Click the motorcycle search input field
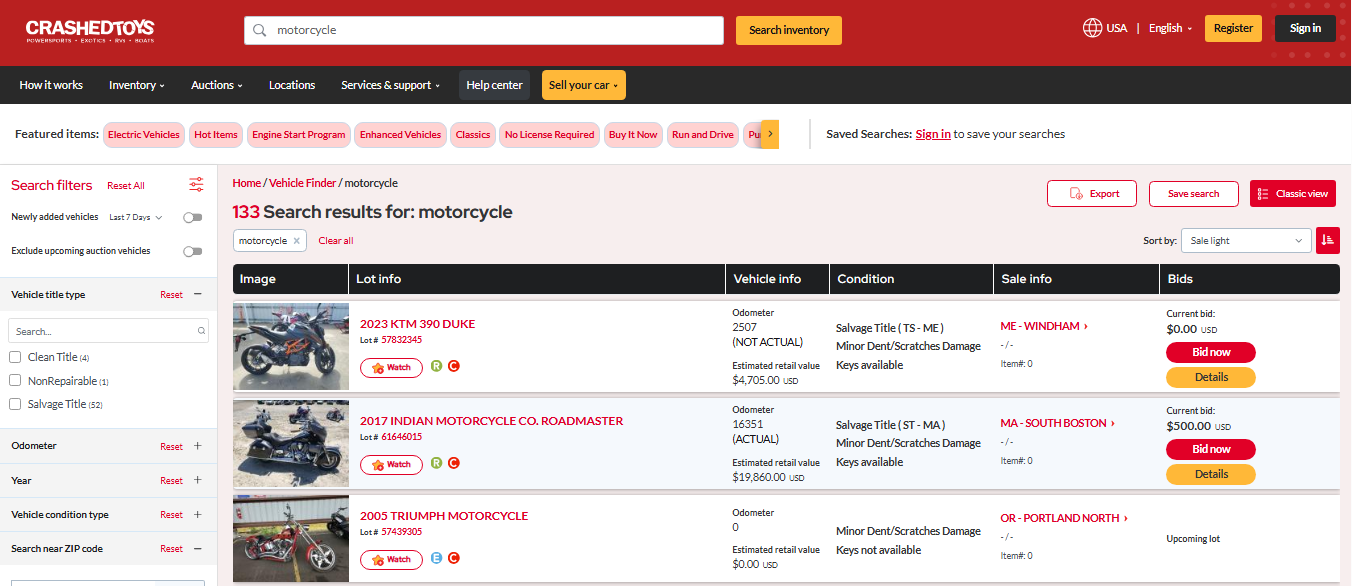1352x586 pixels. click(x=484, y=30)
